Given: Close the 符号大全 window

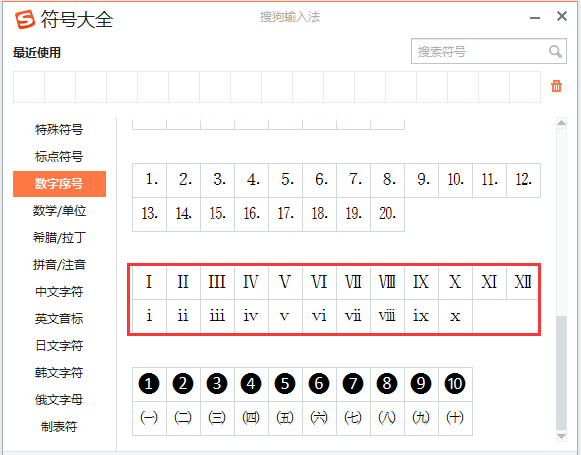Looking at the screenshot, I should (562, 16).
